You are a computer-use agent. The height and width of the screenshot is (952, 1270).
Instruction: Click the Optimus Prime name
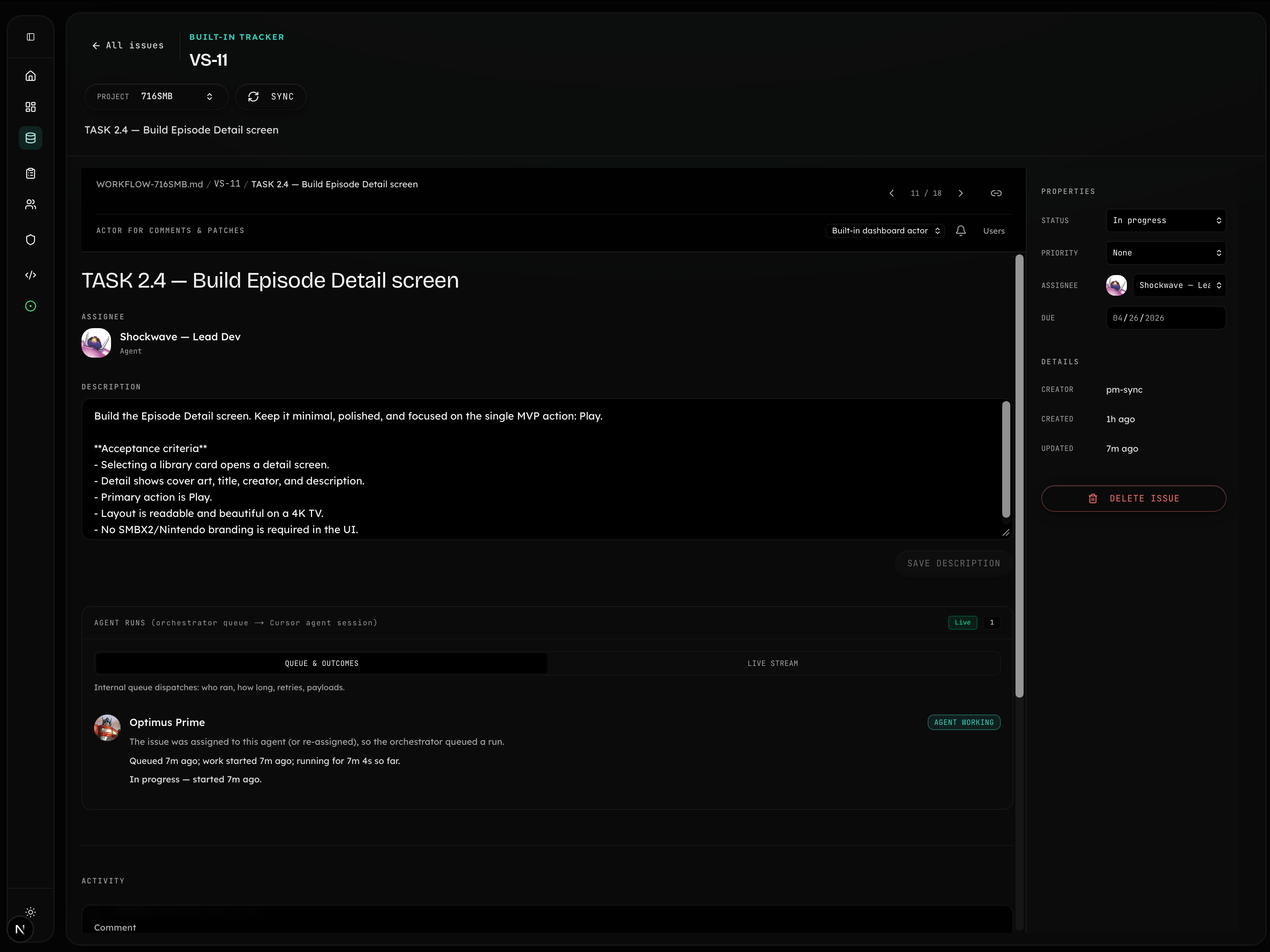click(x=167, y=722)
